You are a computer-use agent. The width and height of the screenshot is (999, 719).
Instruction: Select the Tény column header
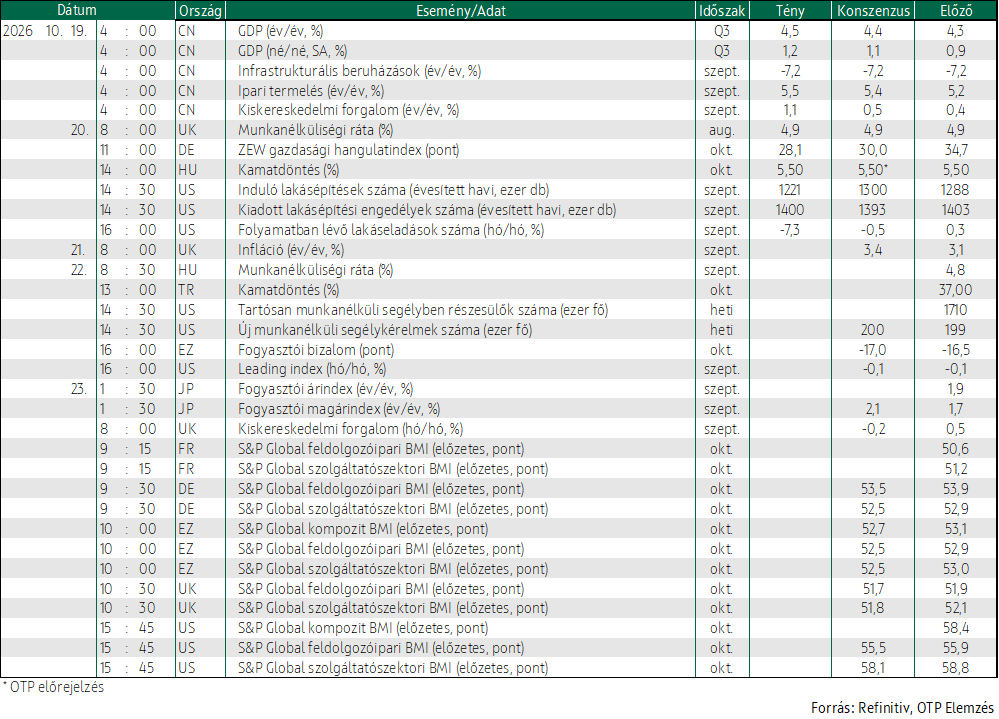tap(790, 10)
